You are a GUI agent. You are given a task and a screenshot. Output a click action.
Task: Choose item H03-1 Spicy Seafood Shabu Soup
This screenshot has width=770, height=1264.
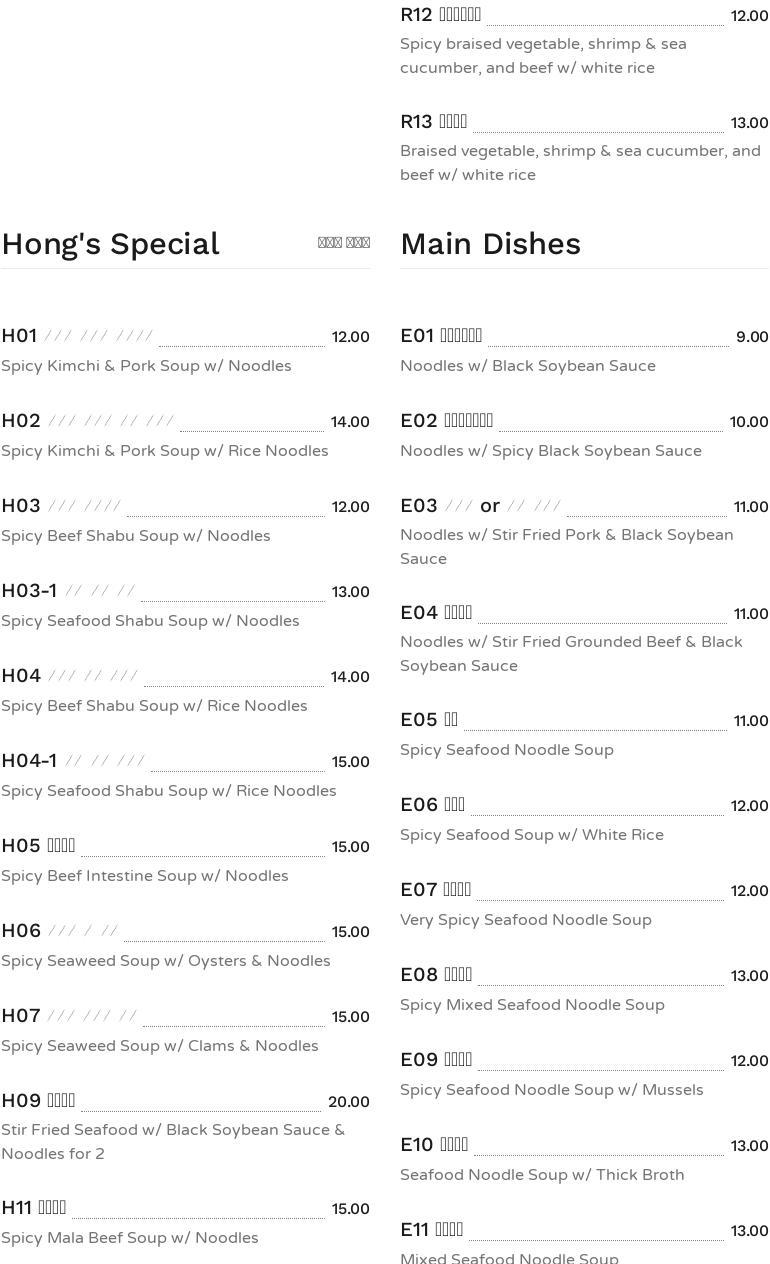point(150,621)
